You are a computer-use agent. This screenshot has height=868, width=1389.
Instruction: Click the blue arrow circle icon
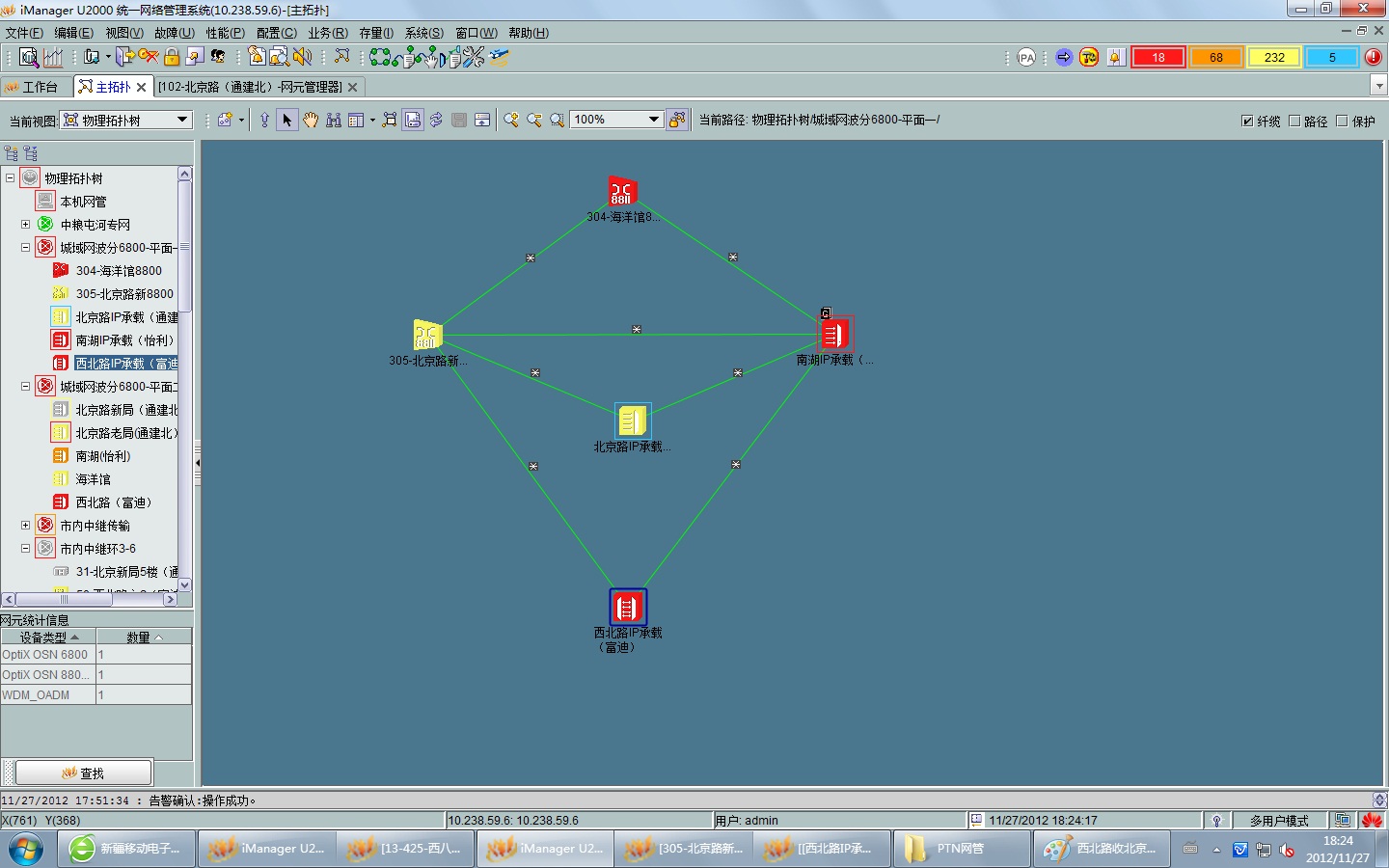click(1064, 57)
